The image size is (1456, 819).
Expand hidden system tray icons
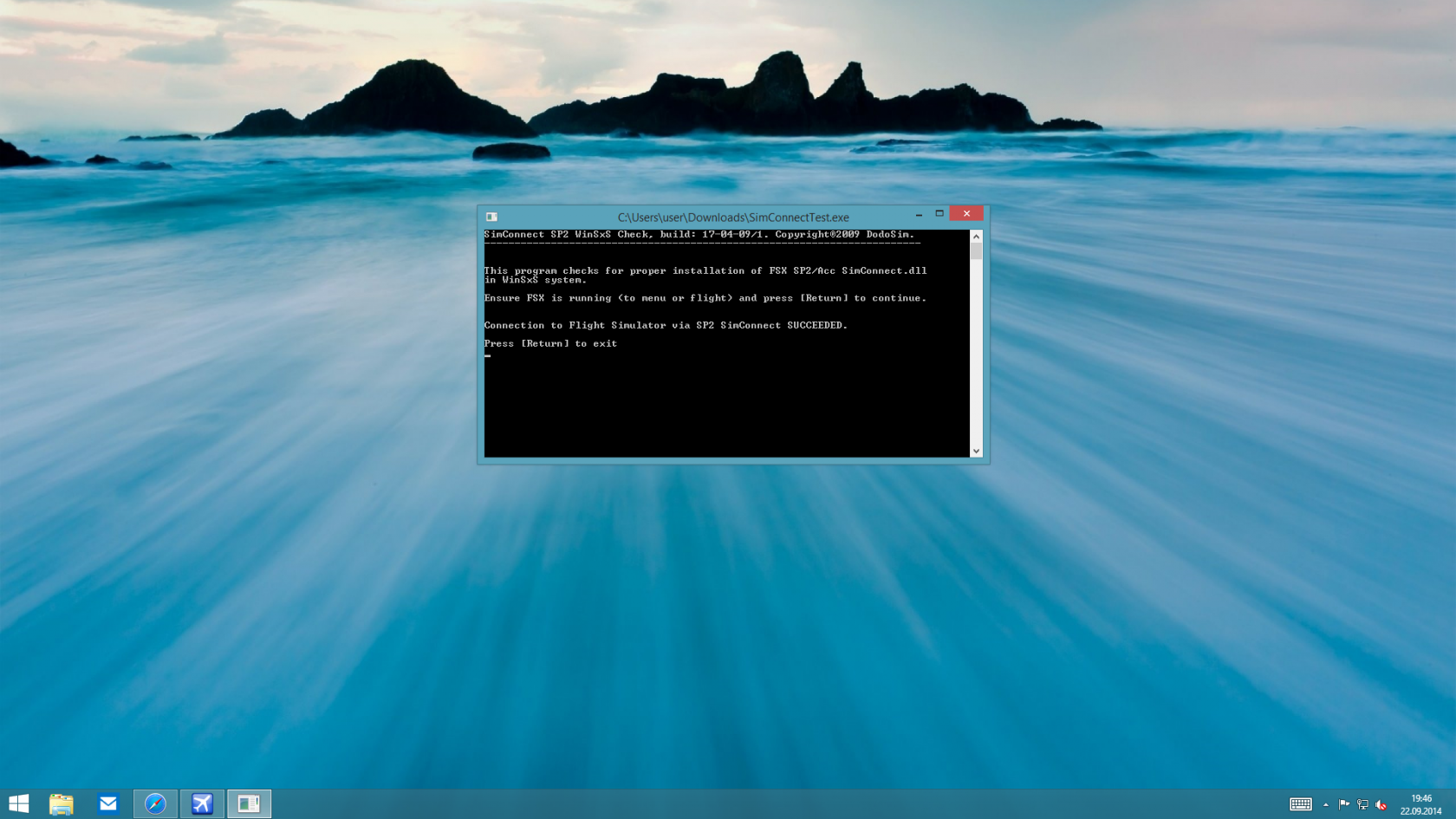tap(1326, 803)
